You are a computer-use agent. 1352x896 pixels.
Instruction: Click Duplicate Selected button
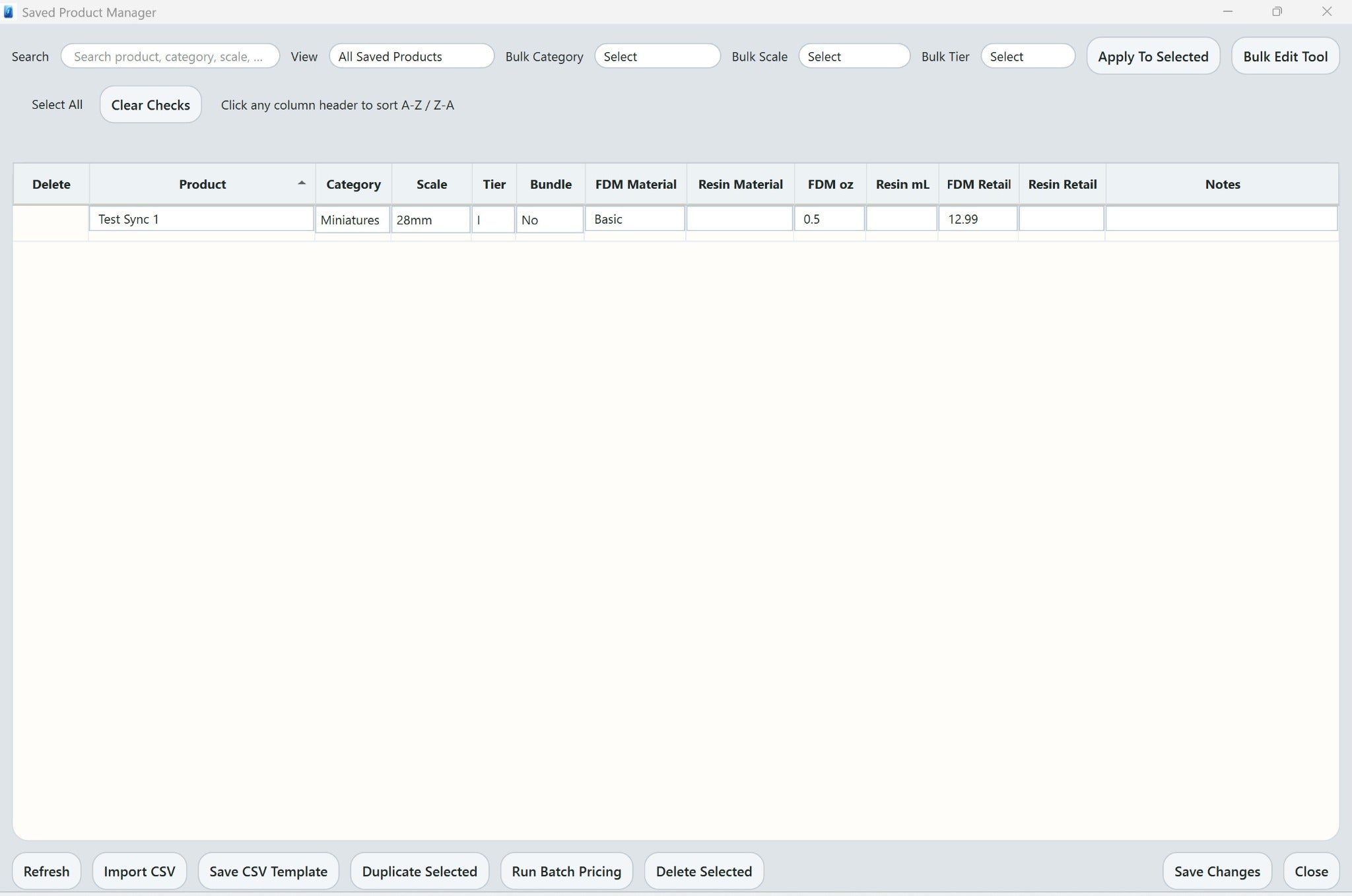419,871
